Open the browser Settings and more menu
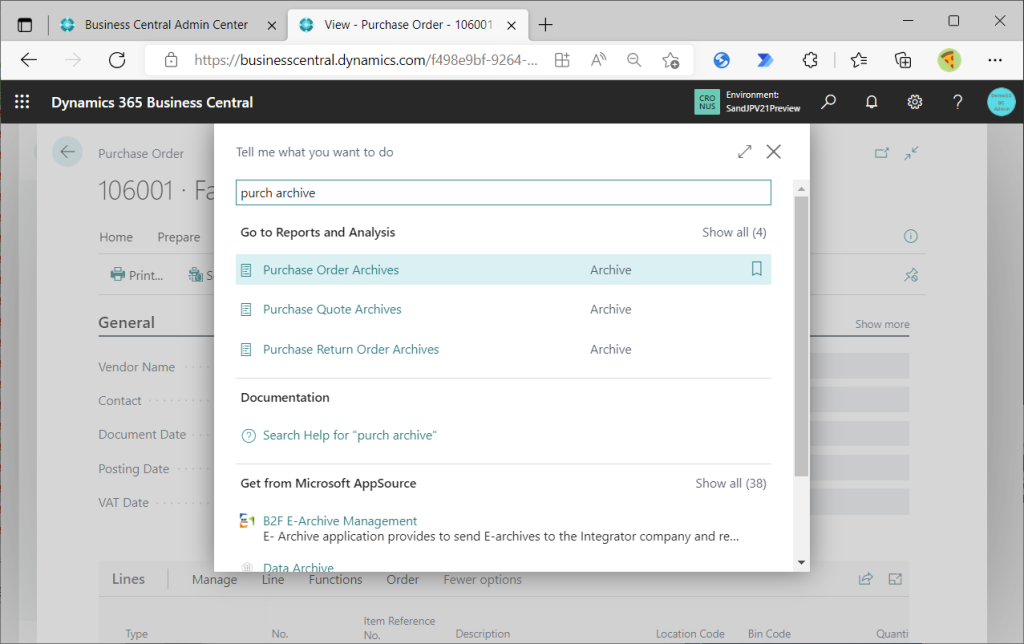1024x644 pixels. 995,60
